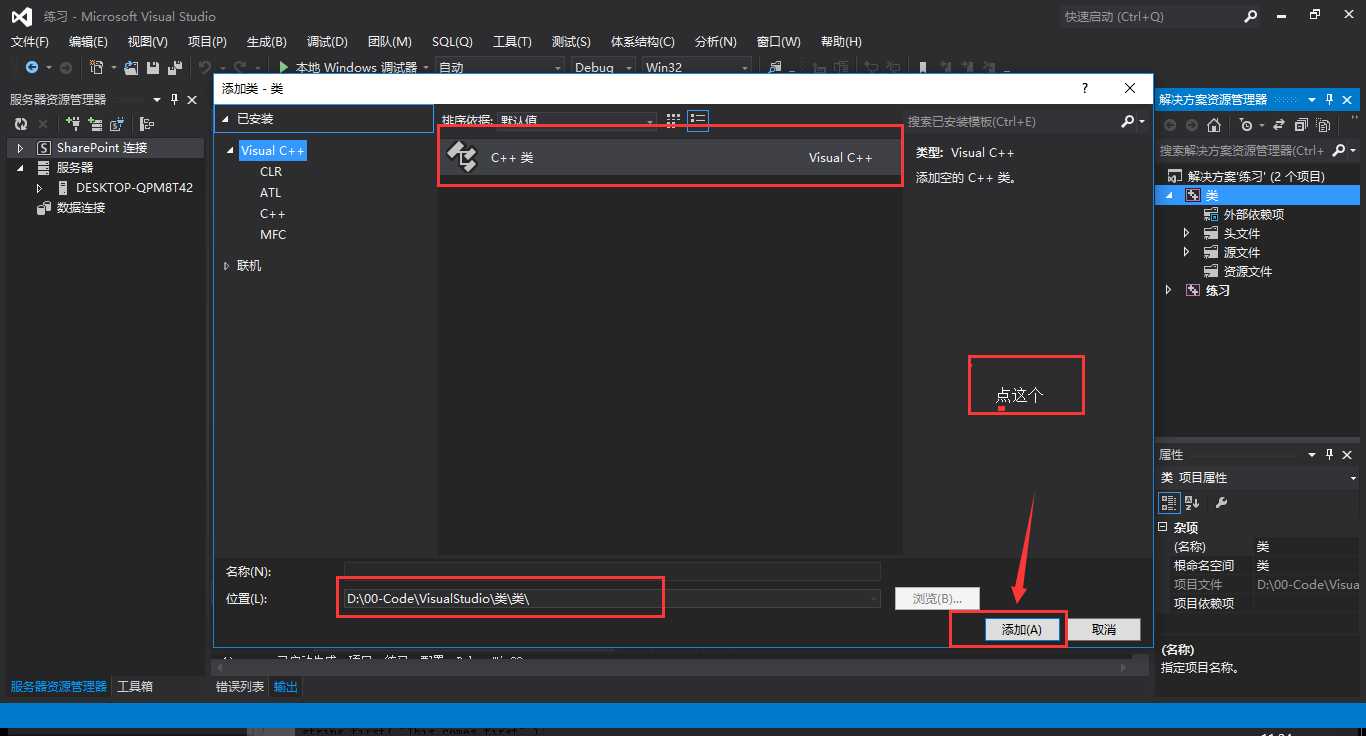
Task: Expand the 源文件 folder
Action: click(1187, 252)
